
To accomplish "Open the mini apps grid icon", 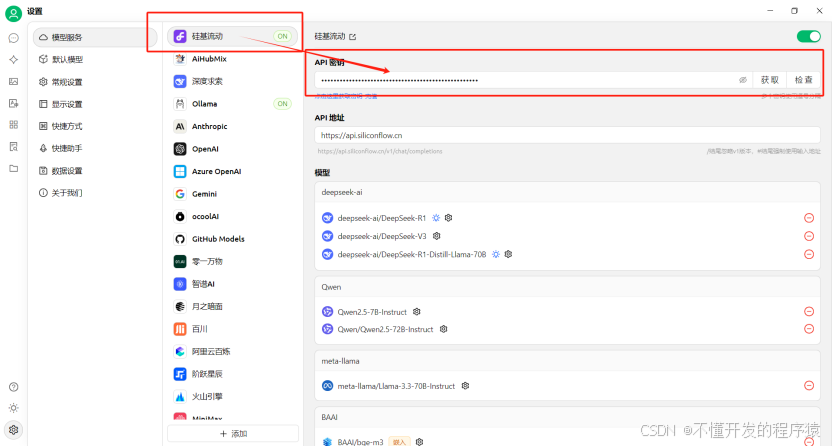I will click(14, 125).
